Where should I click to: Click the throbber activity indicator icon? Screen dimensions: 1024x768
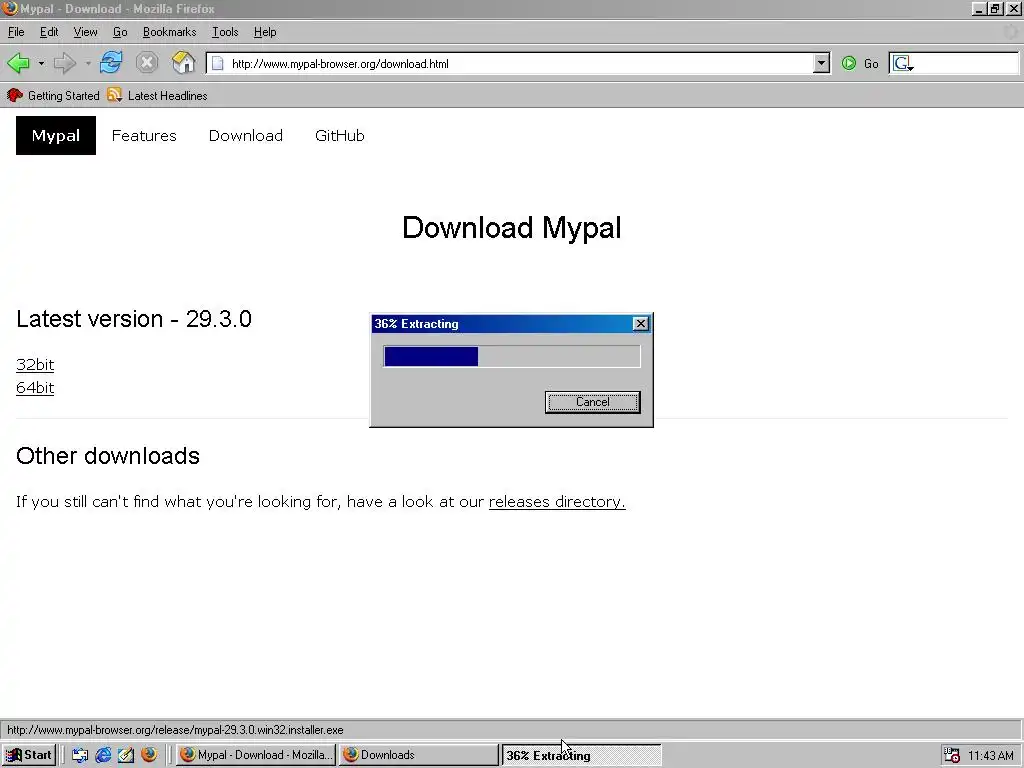tap(1010, 32)
